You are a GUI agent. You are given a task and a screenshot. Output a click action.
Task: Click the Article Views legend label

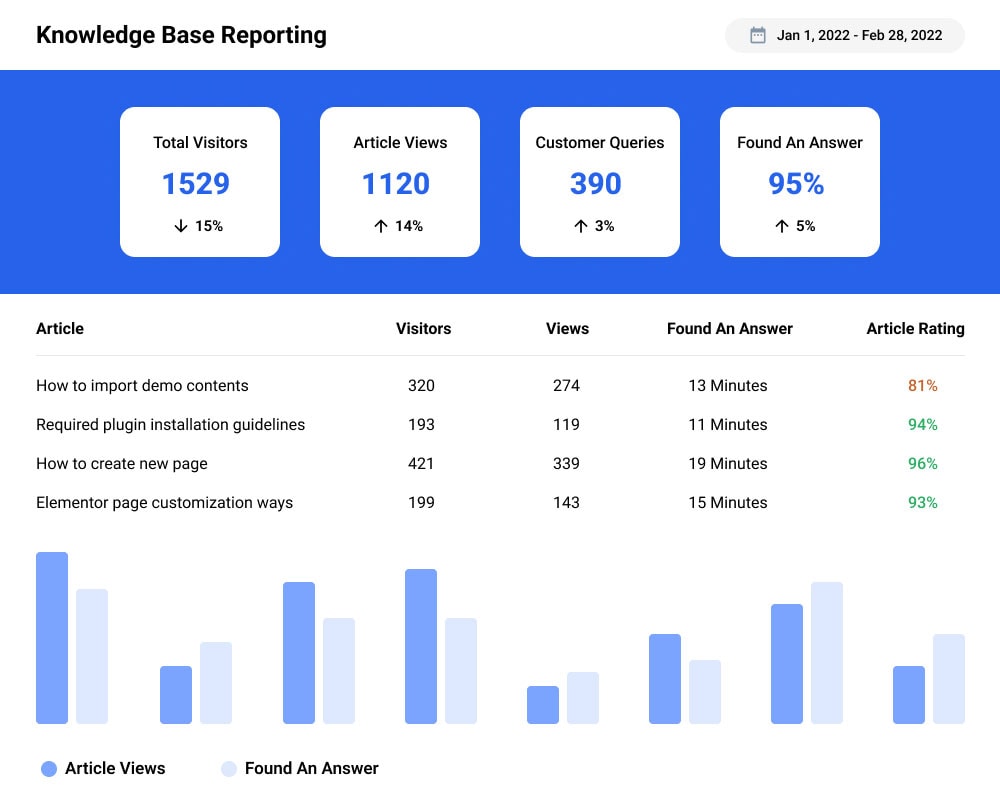(115, 769)
